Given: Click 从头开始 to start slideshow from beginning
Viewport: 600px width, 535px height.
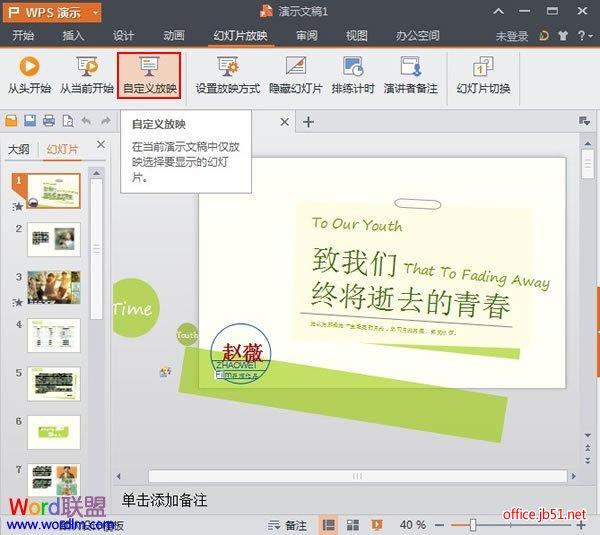Looking at the screenshot, I should point(28,75).
